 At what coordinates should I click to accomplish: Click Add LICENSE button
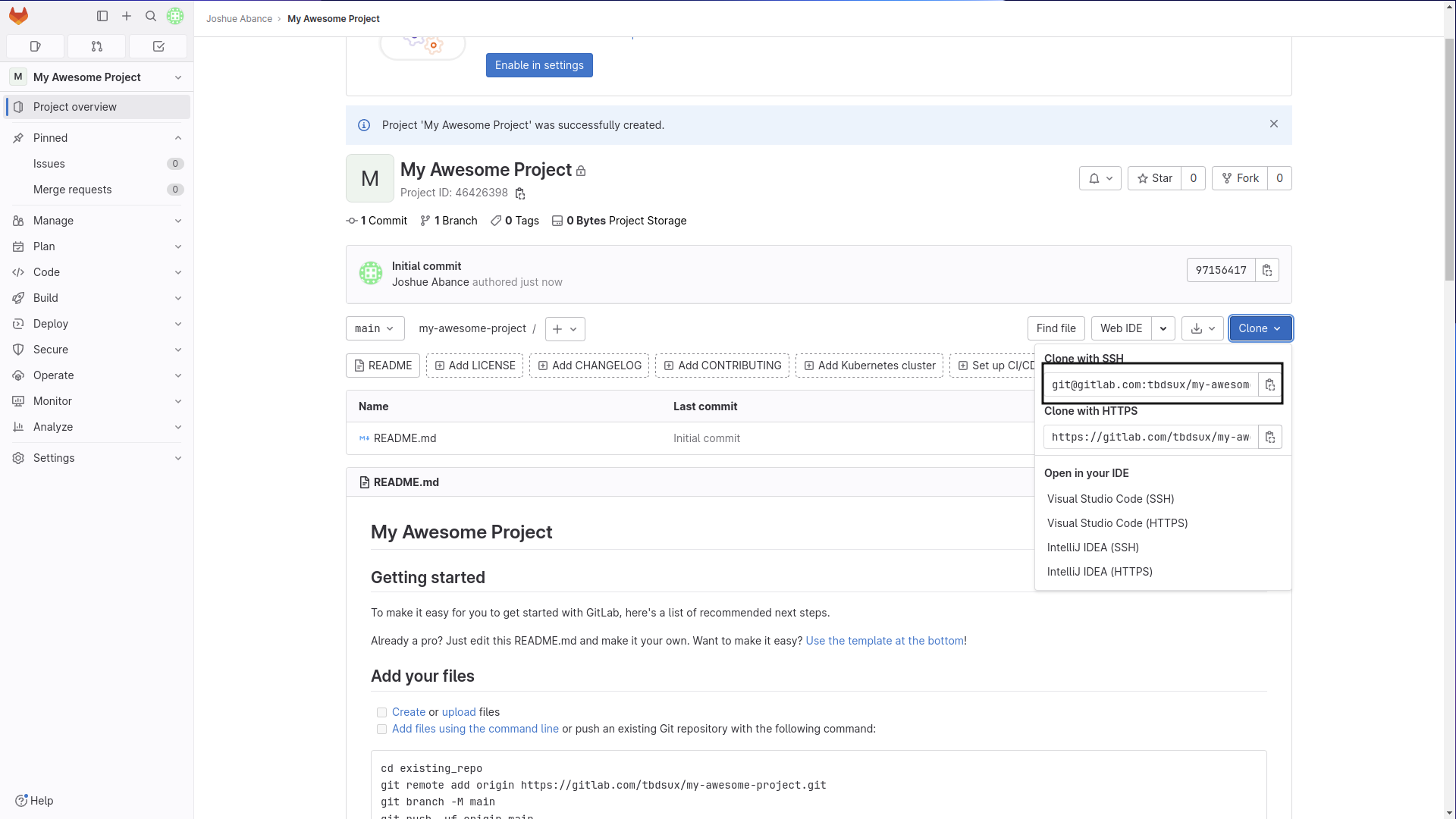point(475,366)
